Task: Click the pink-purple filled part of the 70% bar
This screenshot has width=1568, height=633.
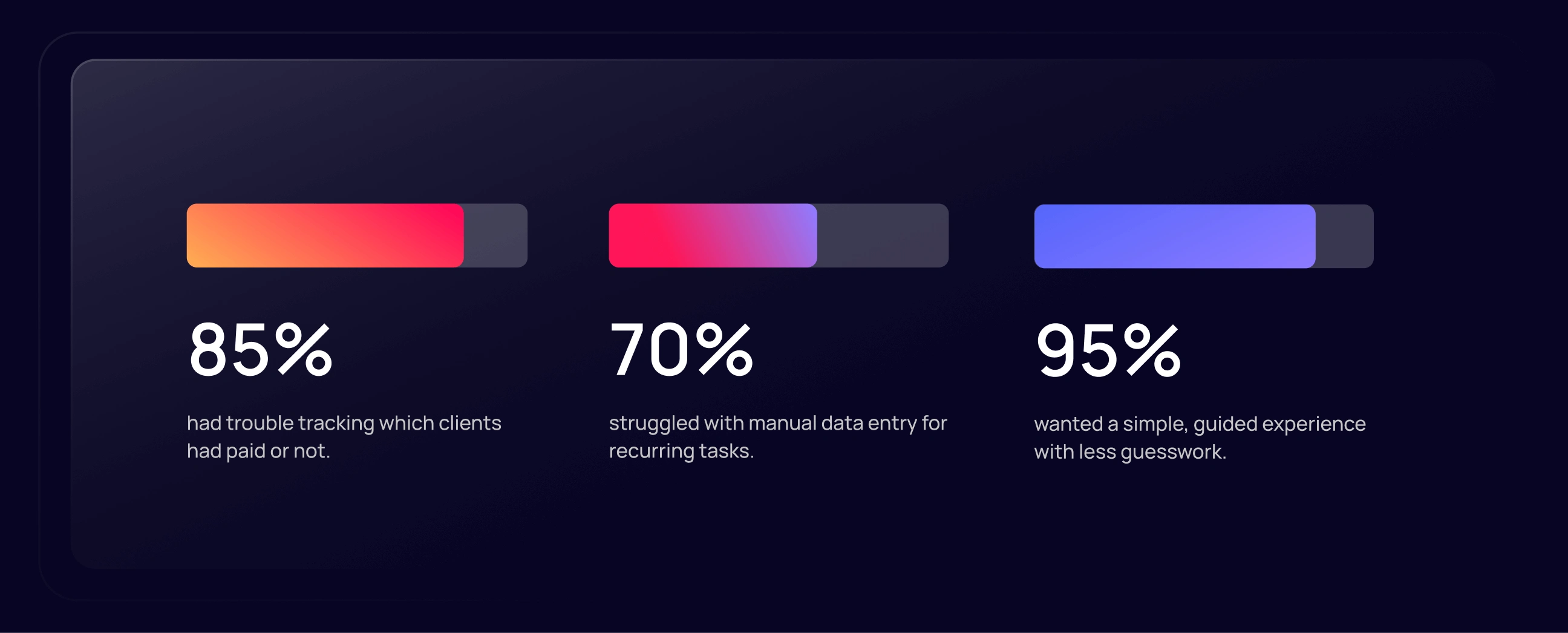Action: (x=713, y=235)
